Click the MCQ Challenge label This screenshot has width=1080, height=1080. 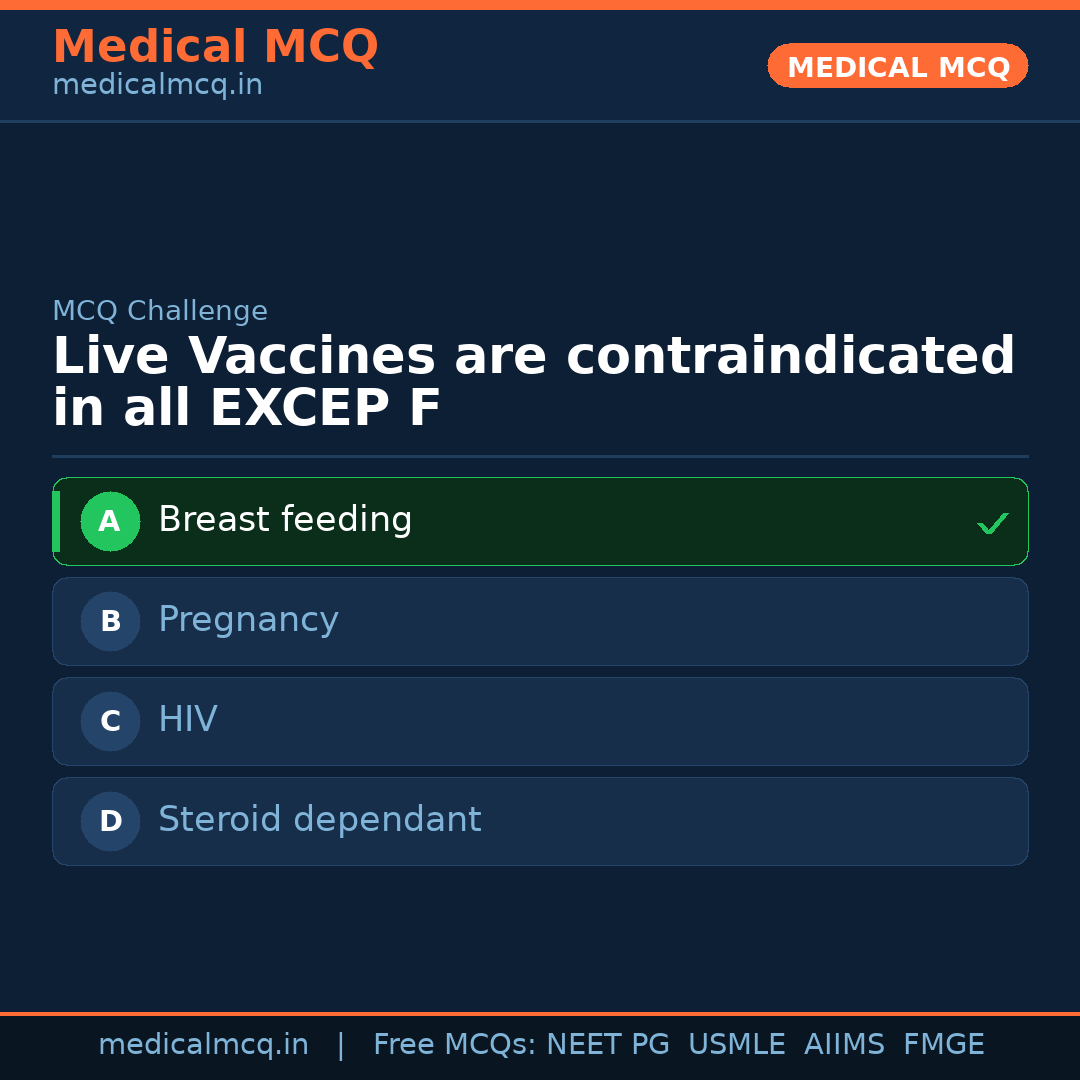(160, 311)
